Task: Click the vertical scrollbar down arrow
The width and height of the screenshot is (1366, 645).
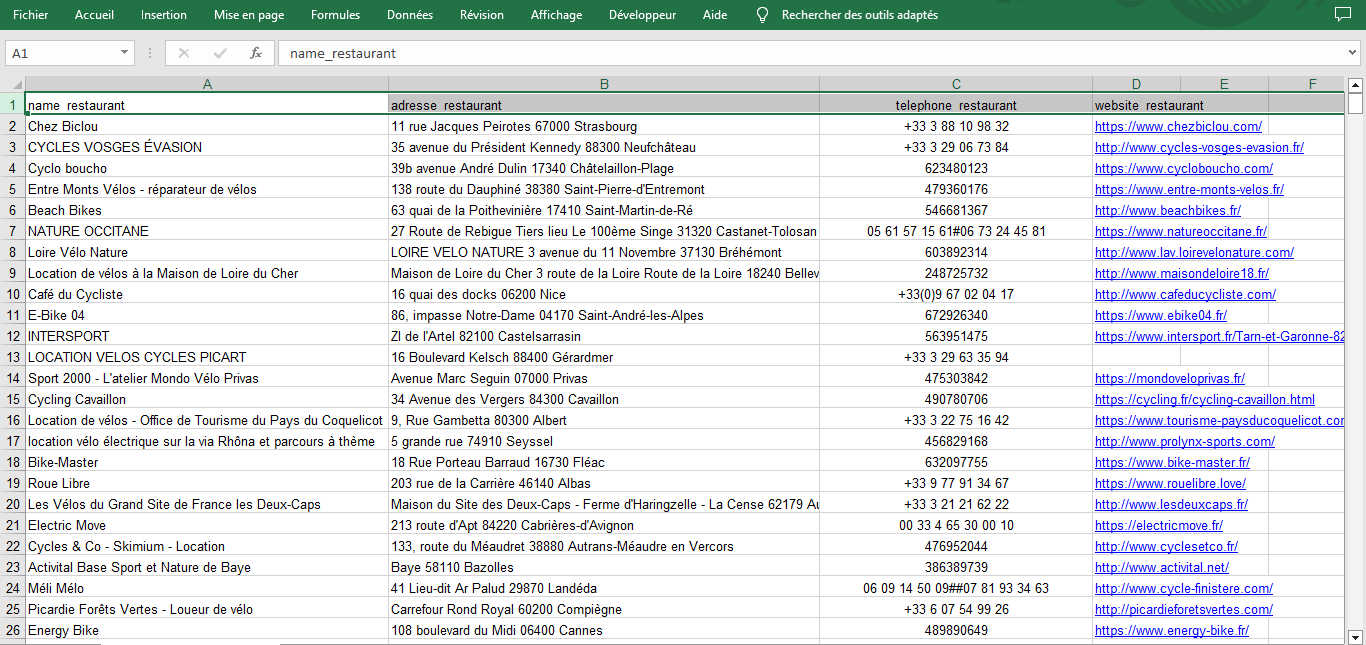Action: (1355, 637)
